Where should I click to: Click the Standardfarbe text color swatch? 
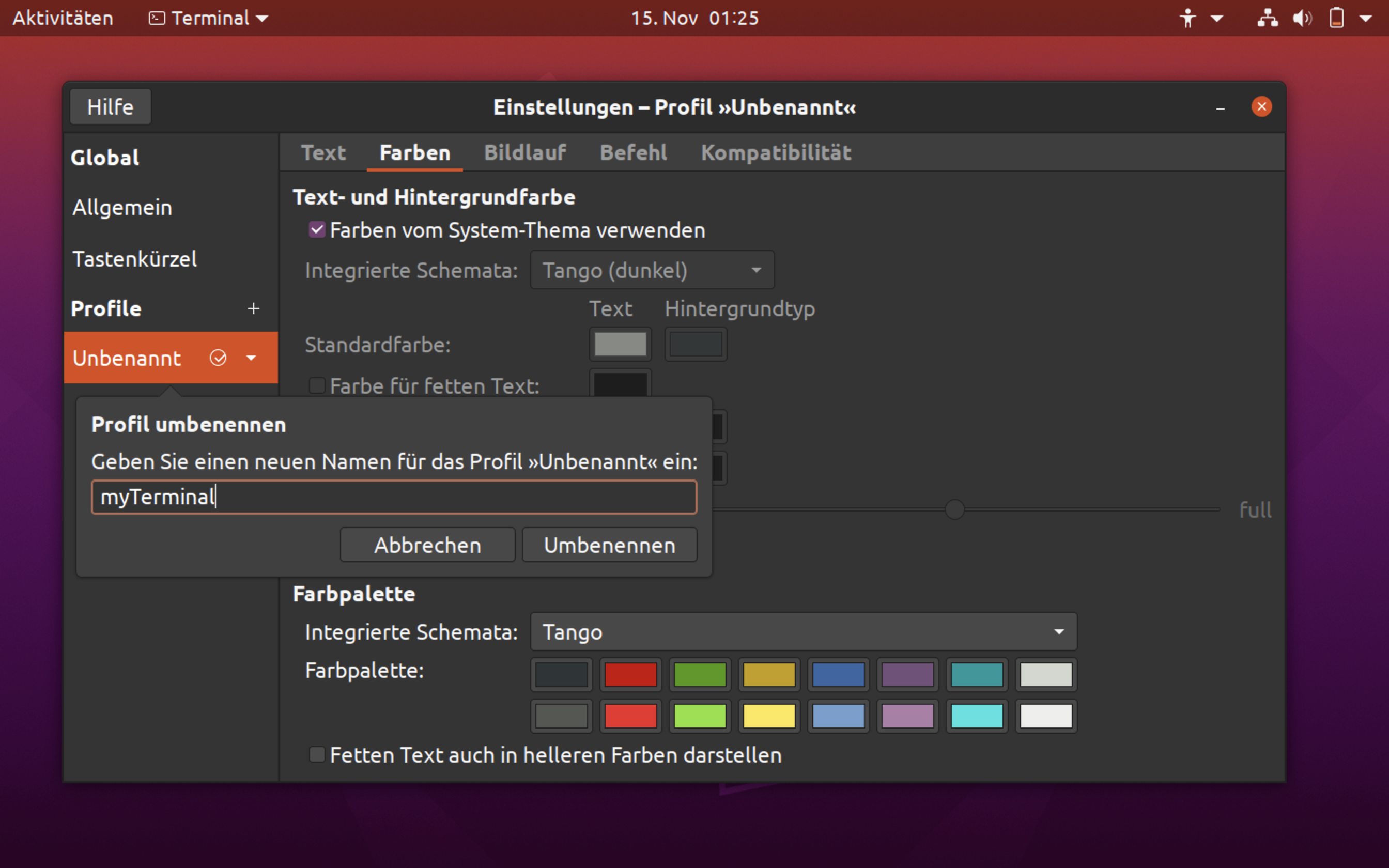click(620, 345)
